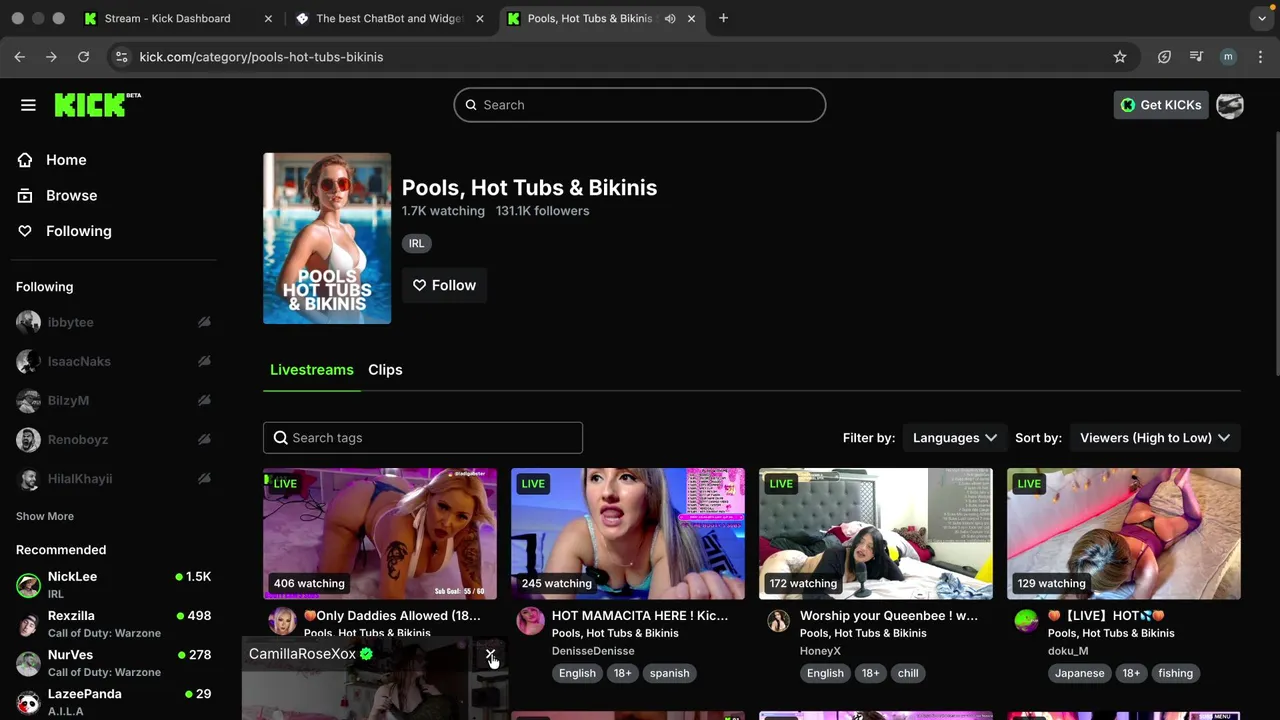Open the stream thumbnail with 406 watching
This screenshot has height=720, width=1280.
click(x=380, y=534)
